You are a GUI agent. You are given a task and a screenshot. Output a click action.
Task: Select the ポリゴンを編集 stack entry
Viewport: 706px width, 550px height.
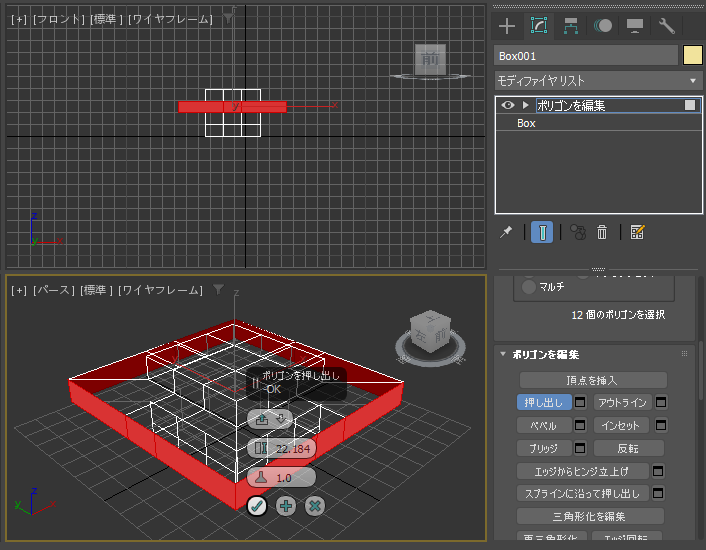coord(598,105)
